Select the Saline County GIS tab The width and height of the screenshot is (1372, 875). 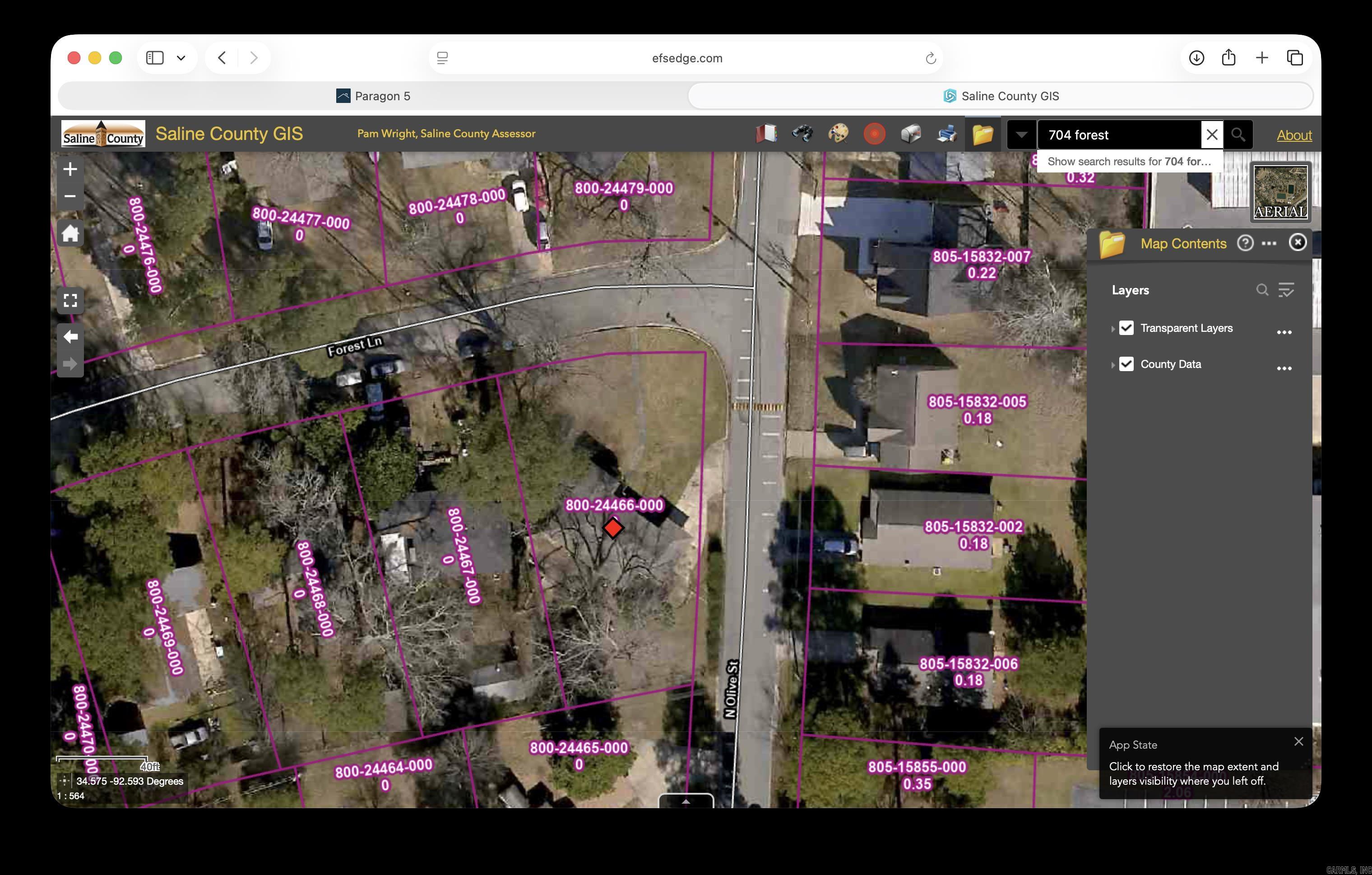pos(1001,96)
